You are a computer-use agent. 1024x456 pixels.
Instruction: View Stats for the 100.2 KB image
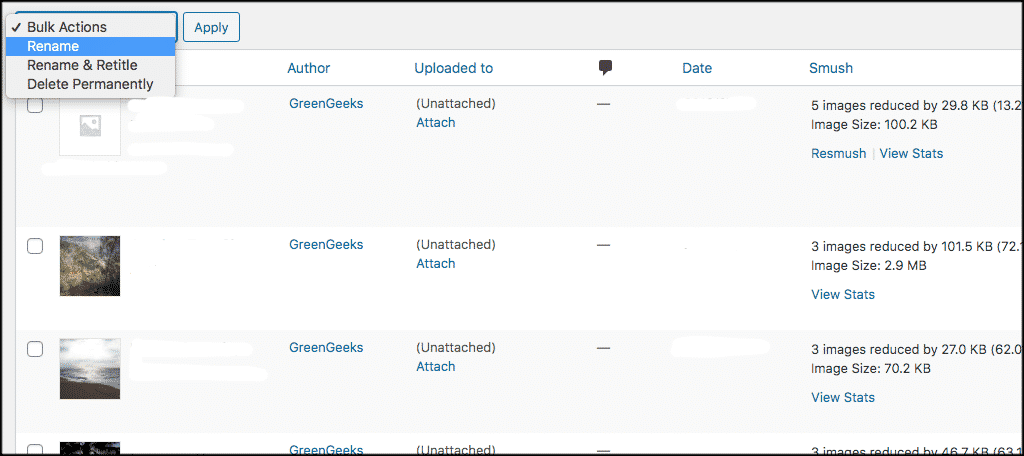(x=911, y=154)
